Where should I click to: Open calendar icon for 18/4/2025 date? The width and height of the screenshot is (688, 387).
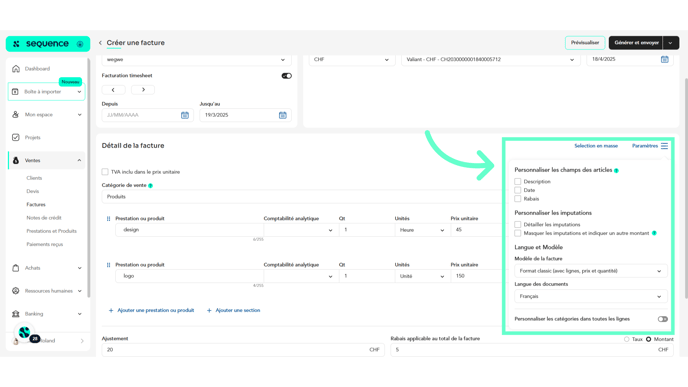665,59
